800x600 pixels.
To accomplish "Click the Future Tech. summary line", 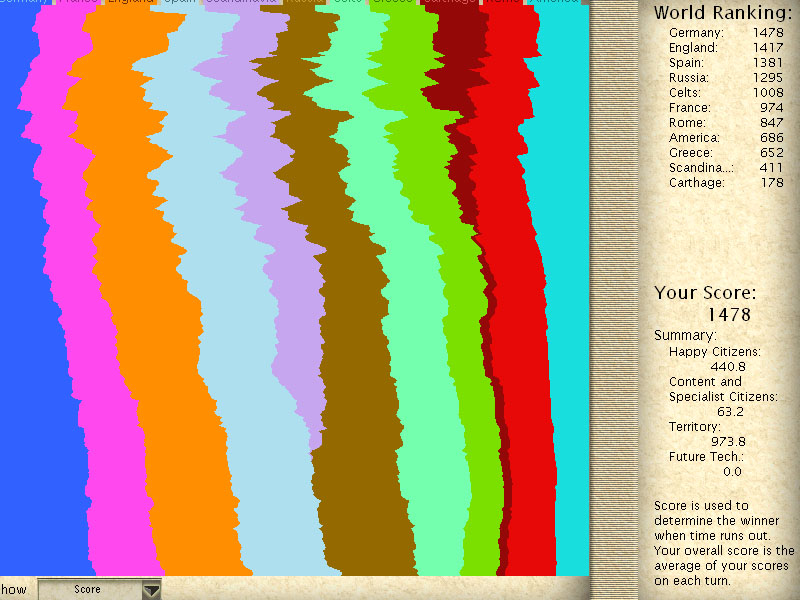I will (705, 457).
